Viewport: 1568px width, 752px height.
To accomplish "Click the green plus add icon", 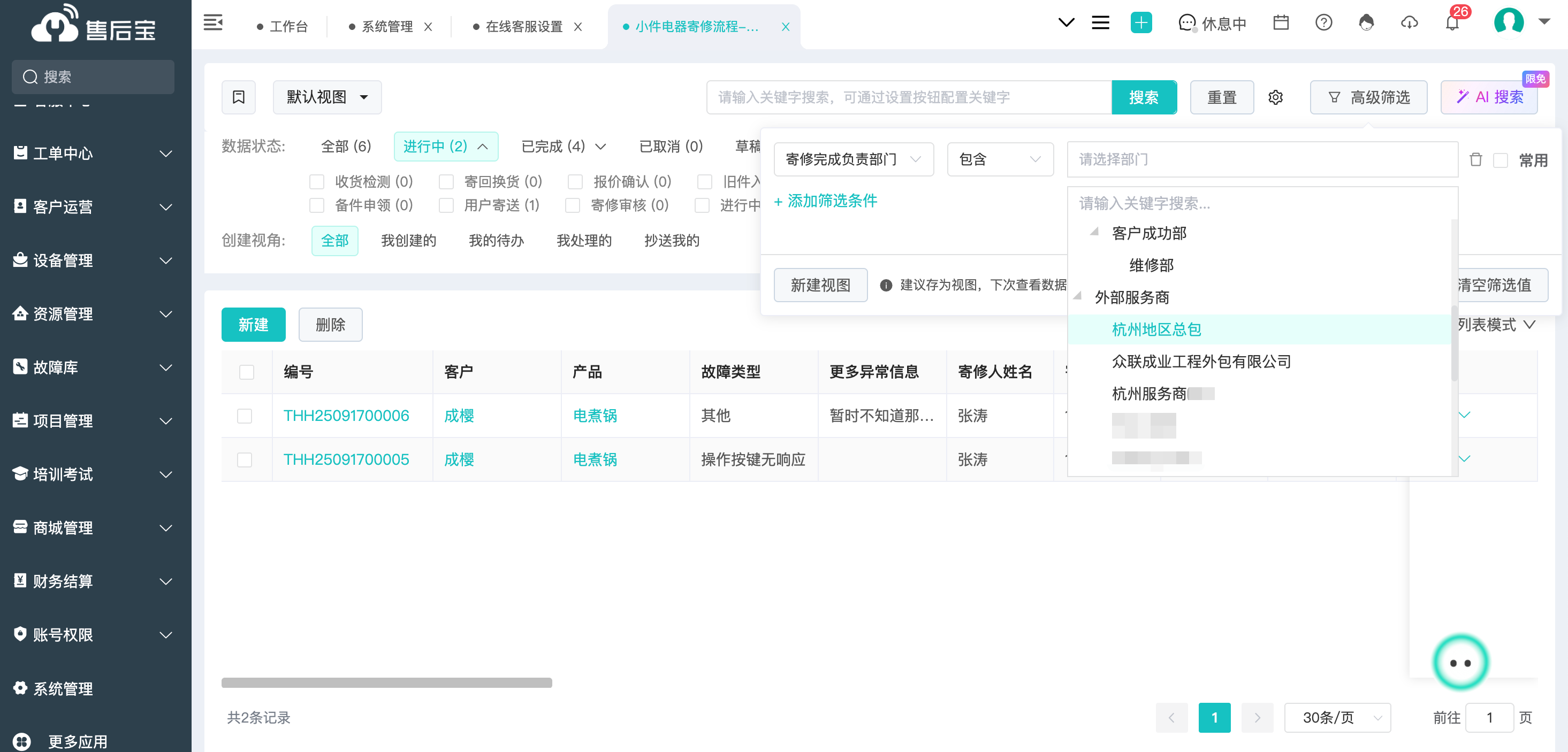I will [1141, 23].
